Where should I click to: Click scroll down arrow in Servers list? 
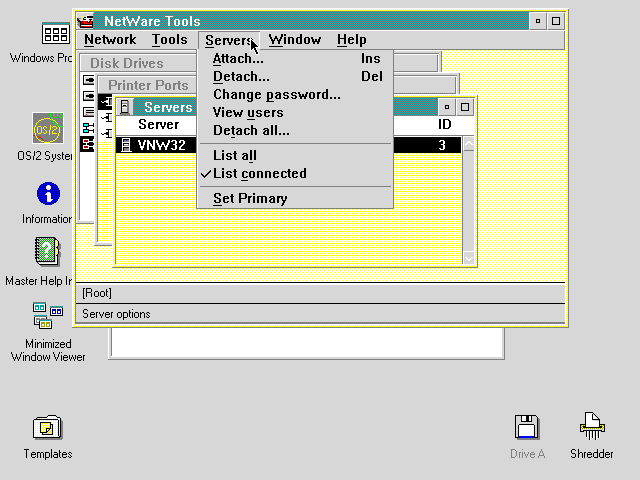click(x=469, y=258)
